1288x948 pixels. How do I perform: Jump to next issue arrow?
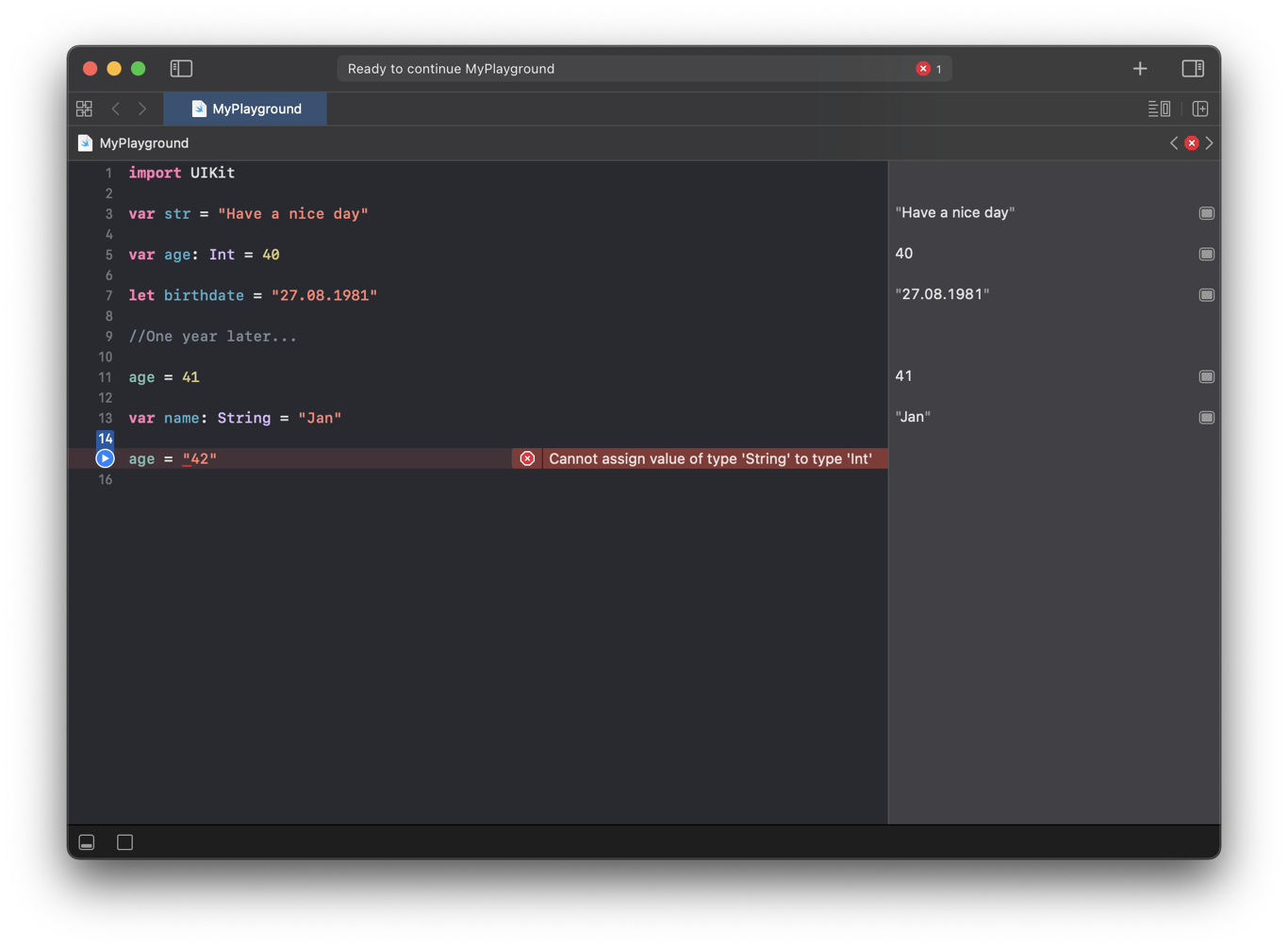pyautogui.click(x=1209, y=142)
